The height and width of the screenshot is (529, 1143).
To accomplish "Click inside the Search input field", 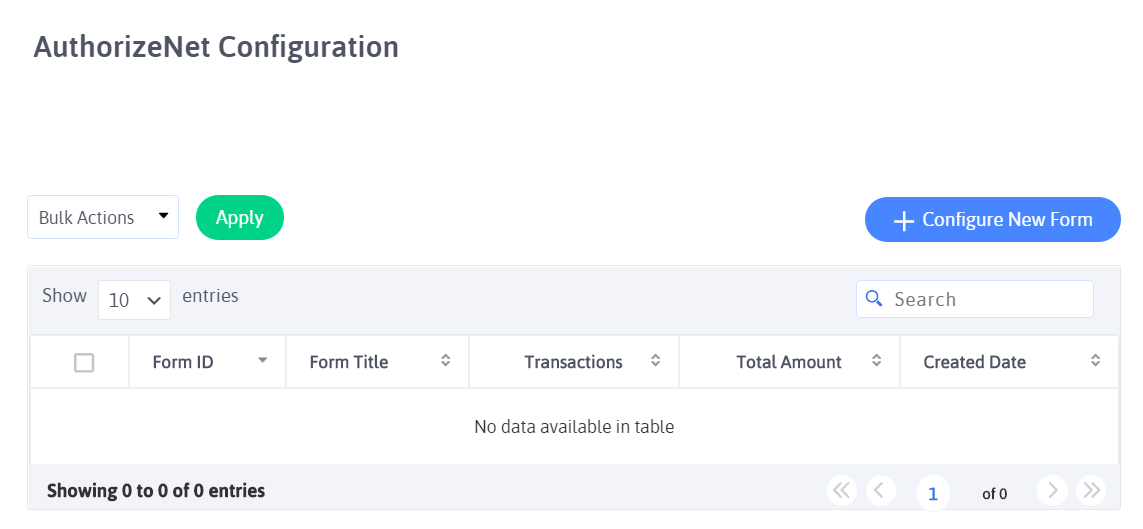I will pyautogui.click(x=975, y=299).
